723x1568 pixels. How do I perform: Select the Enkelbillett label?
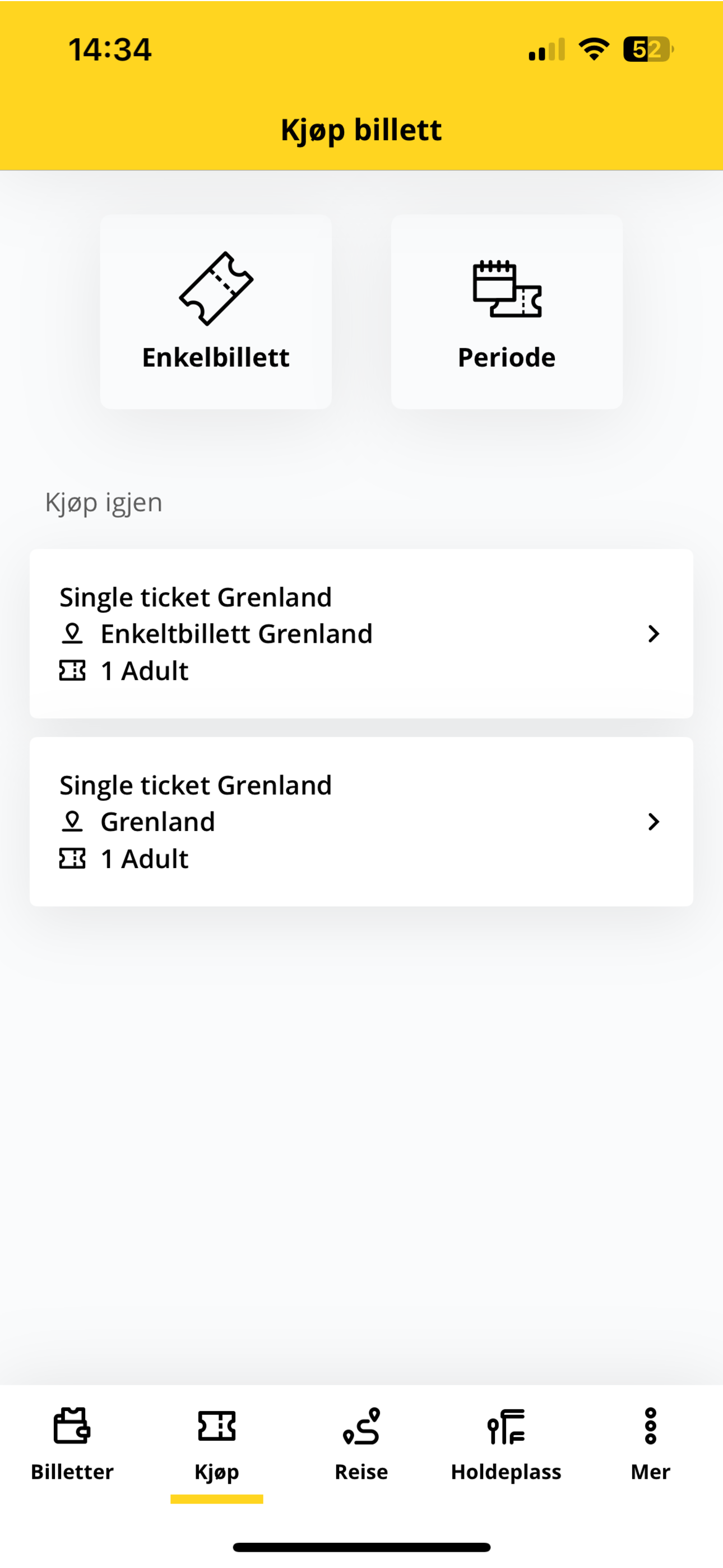(216, 357)
